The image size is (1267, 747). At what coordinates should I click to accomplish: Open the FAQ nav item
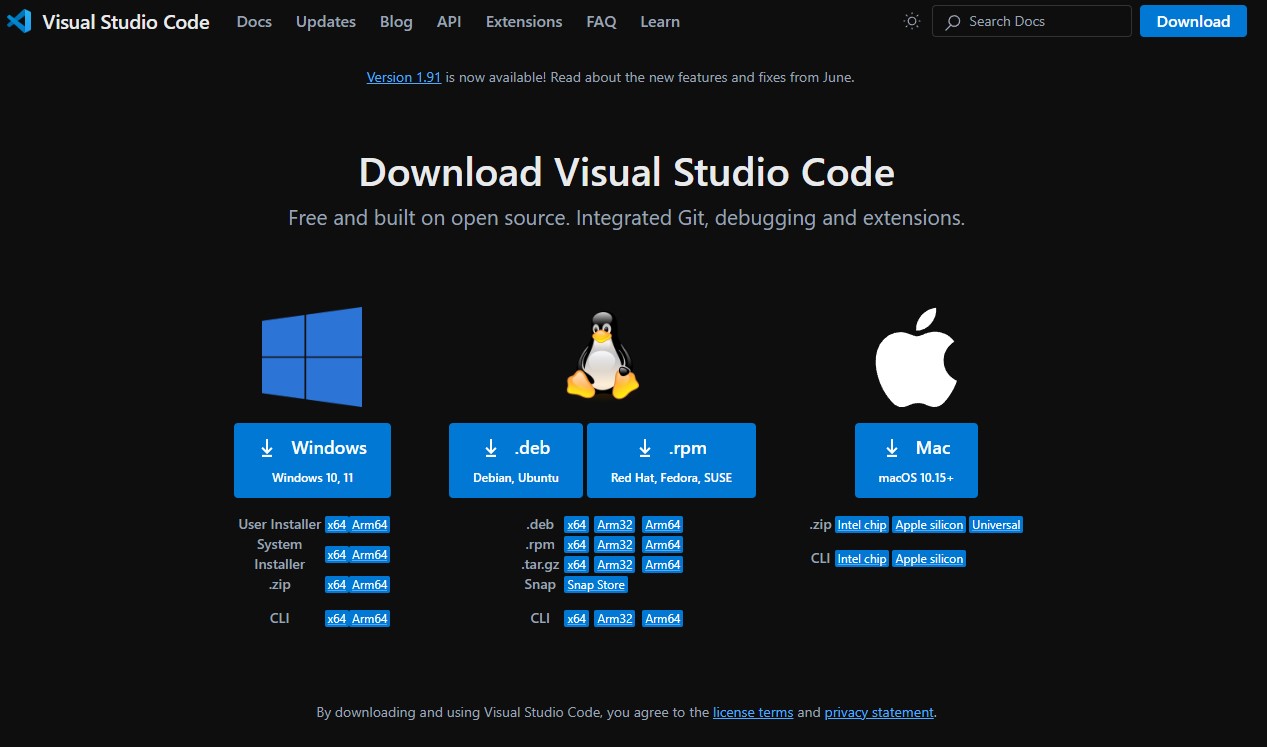coord(601,21)
